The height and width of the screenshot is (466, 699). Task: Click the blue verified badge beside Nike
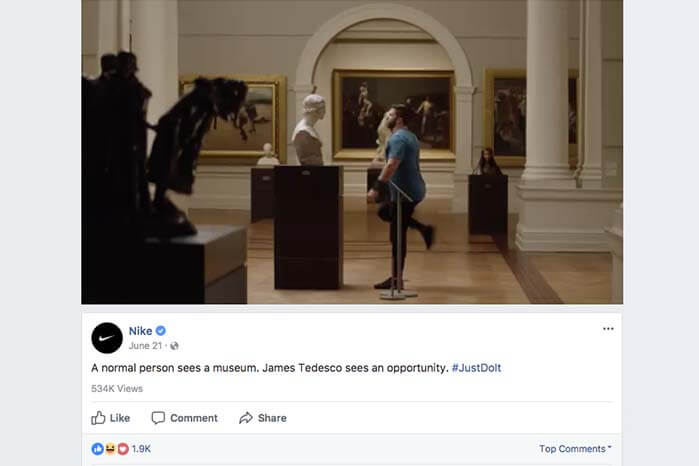(x=161, y=330)
